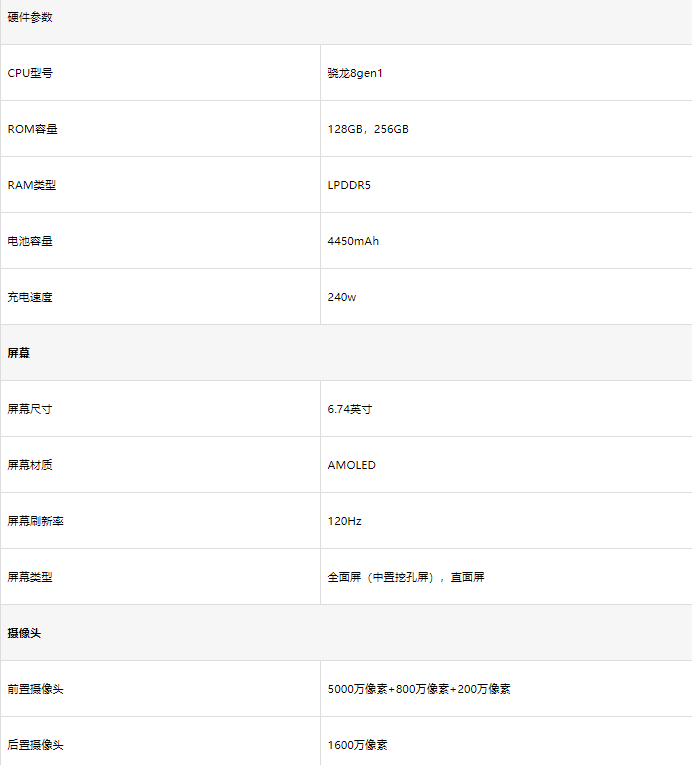Click the 6.74英寸 value
Screen dimensions: 692x765
click(x=350, y=409)
